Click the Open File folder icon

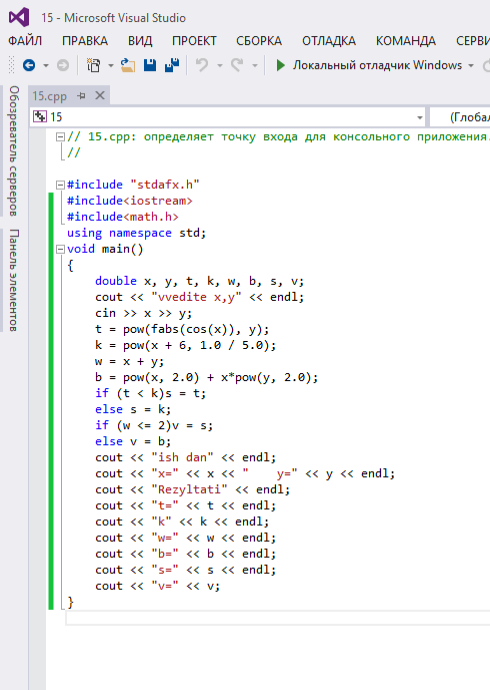[x=128, y=65]
